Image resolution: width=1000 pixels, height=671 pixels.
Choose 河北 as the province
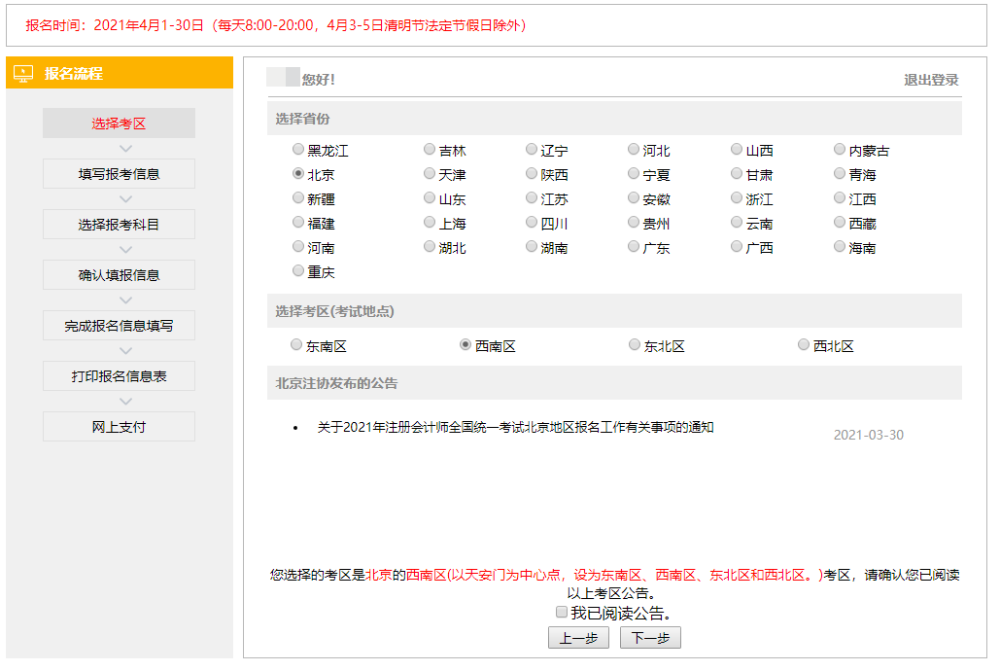click(633, 149)
